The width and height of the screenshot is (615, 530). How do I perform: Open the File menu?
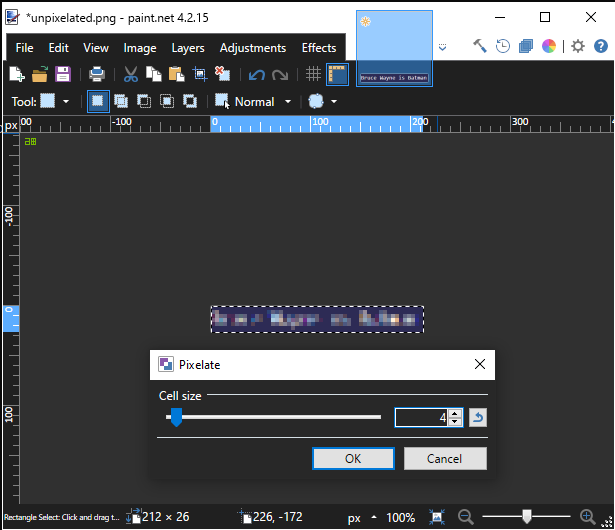[24, 48]
